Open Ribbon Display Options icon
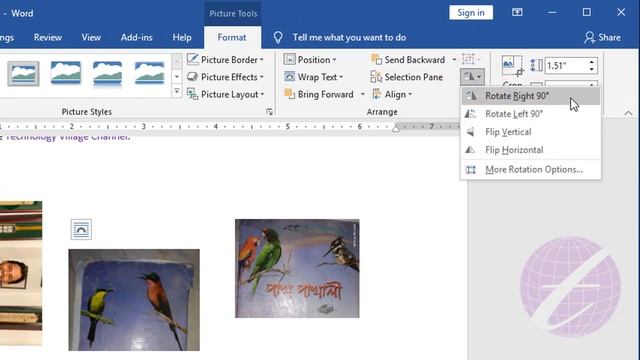The height and width of the screenshot is (360, 640). click(517, 13)
